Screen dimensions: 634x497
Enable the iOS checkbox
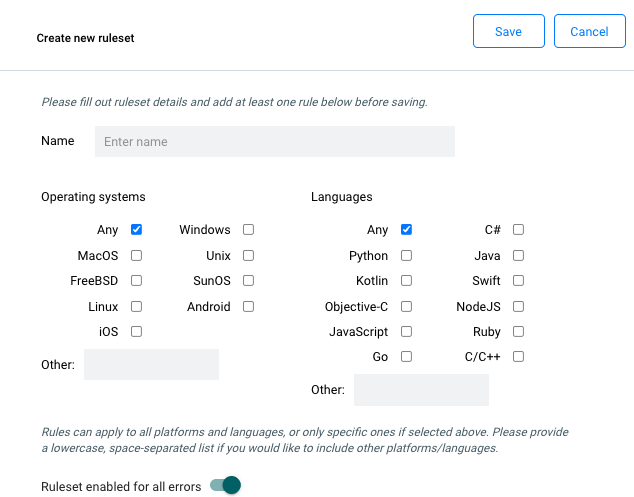[x=137, y=332]
